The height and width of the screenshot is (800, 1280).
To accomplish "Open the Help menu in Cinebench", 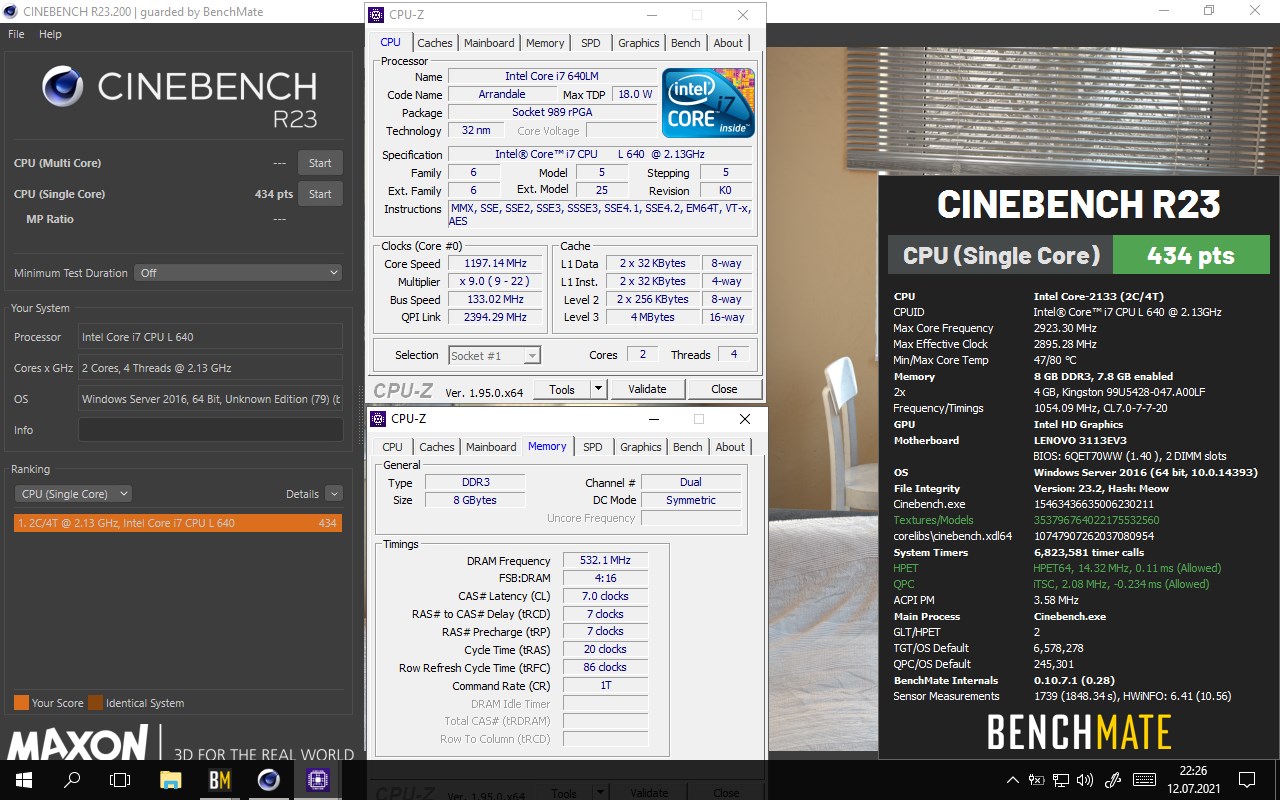I will (50, 34).
